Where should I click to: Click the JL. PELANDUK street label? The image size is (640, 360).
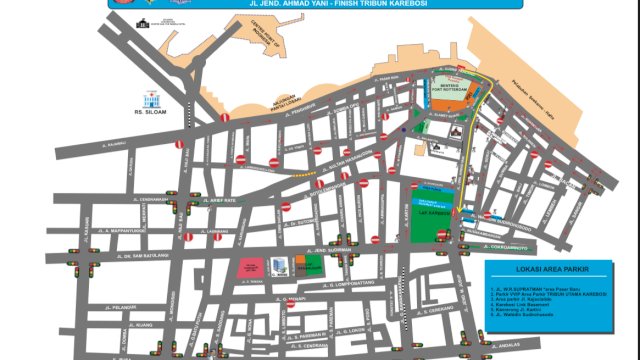click(120, 308)
